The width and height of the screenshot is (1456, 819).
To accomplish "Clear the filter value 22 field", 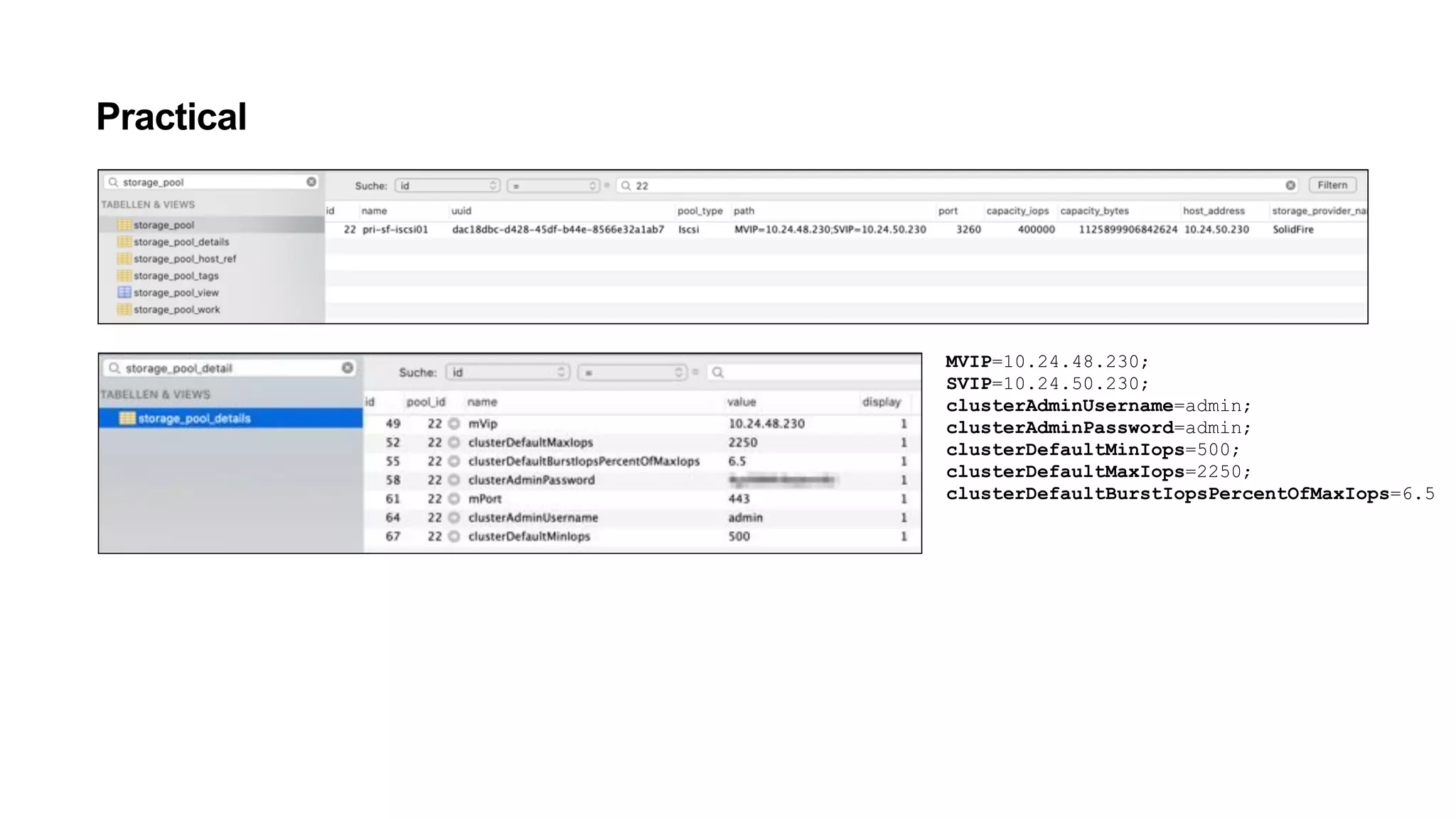I will tap(1290, 186).
